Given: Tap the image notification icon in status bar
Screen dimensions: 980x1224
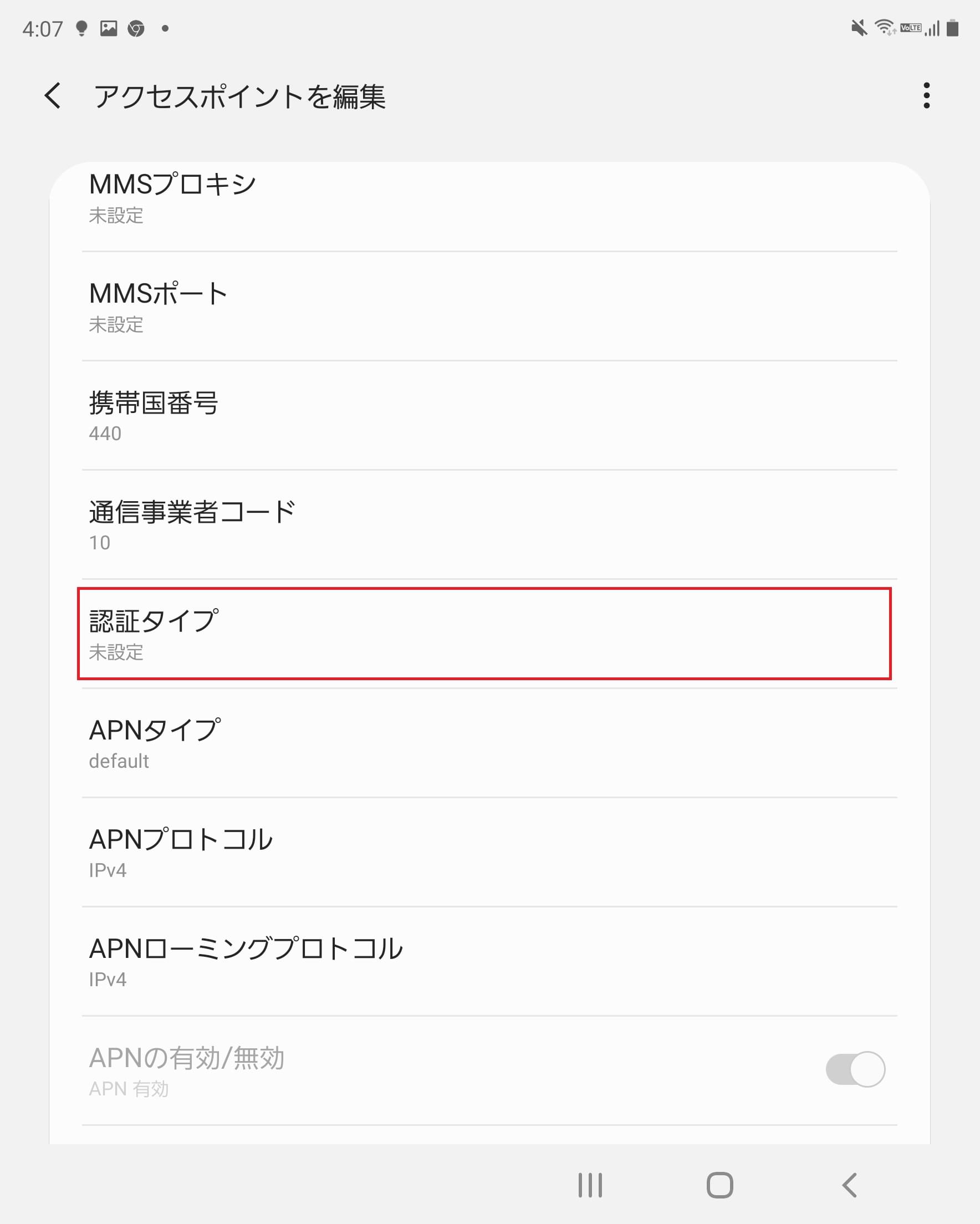Looking at the screenshot, I should coord(109,28).
